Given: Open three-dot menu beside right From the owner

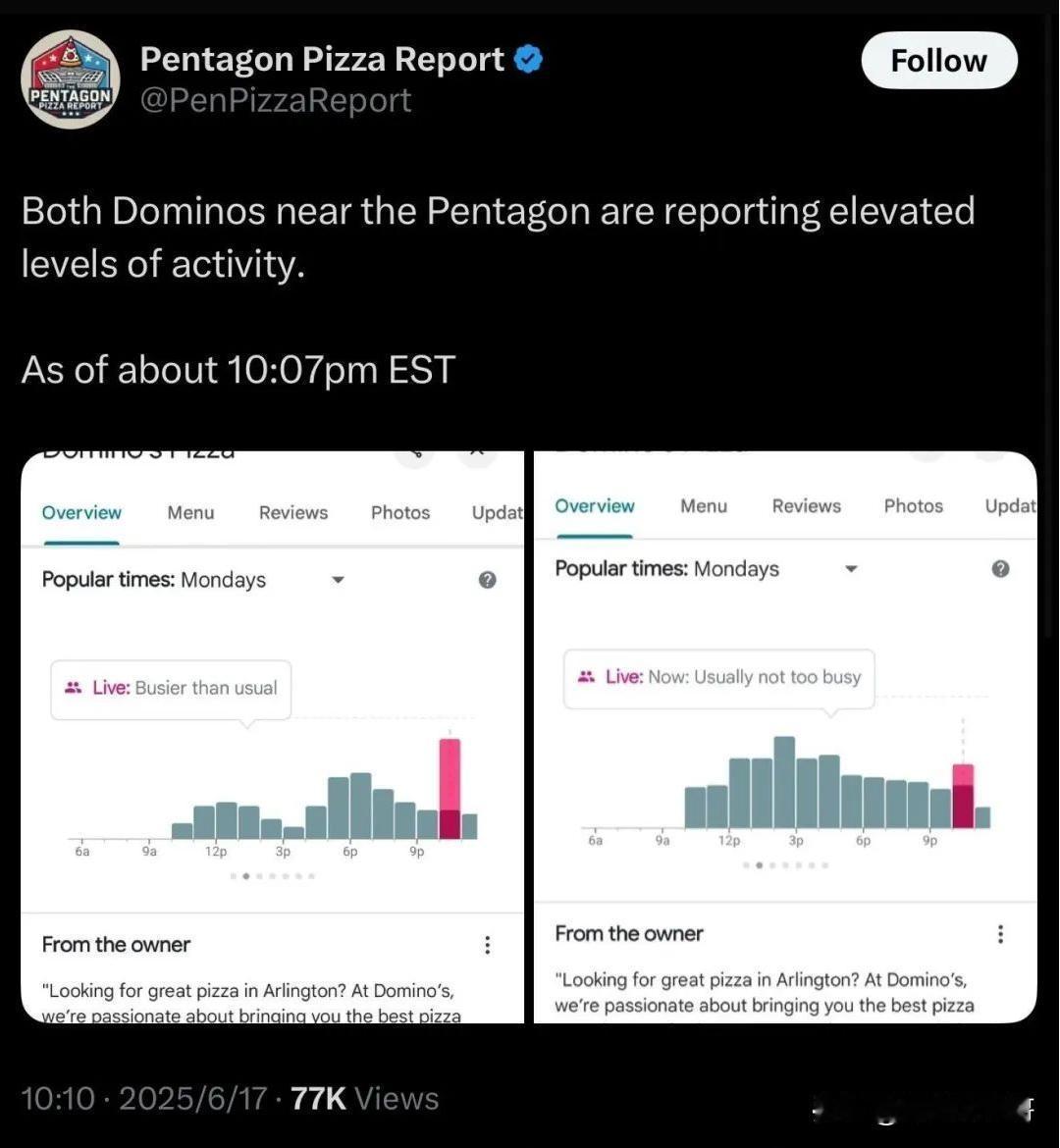Looking at the screenshot, I should 1000,933.
